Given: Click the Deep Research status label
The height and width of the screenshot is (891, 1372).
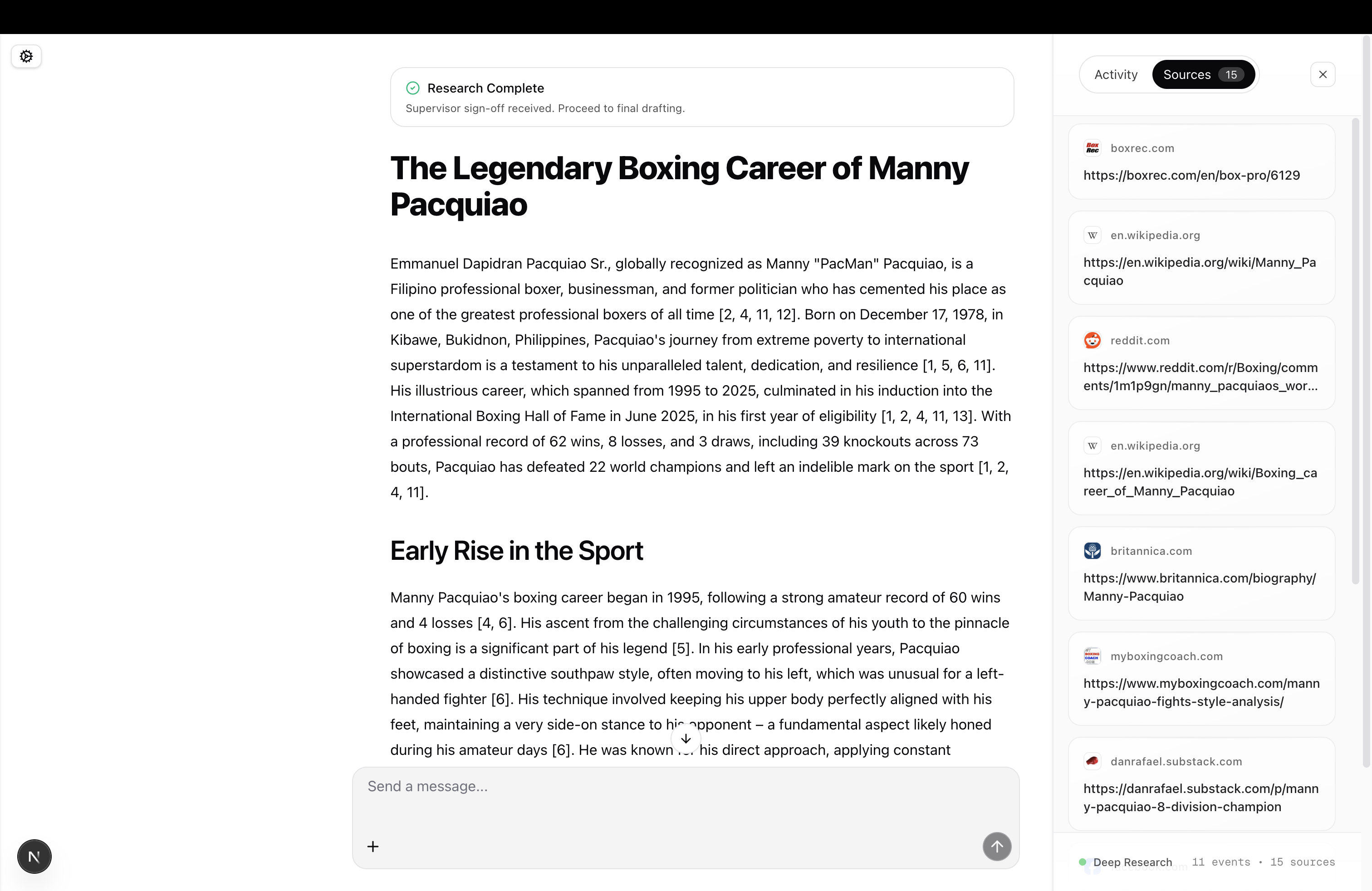Looking at the screenshot, I should [x=1132, y=862].
